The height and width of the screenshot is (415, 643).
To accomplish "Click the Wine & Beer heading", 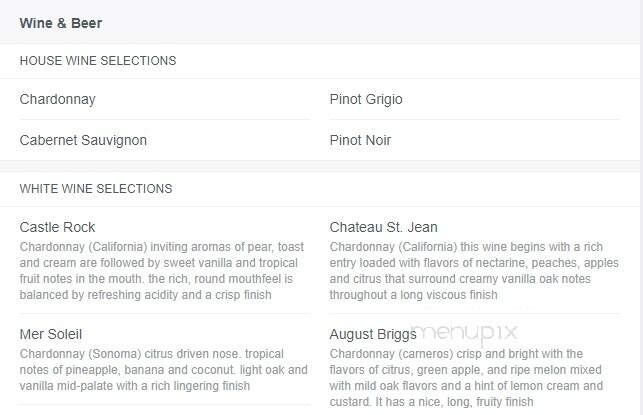I will click(61, 23).
